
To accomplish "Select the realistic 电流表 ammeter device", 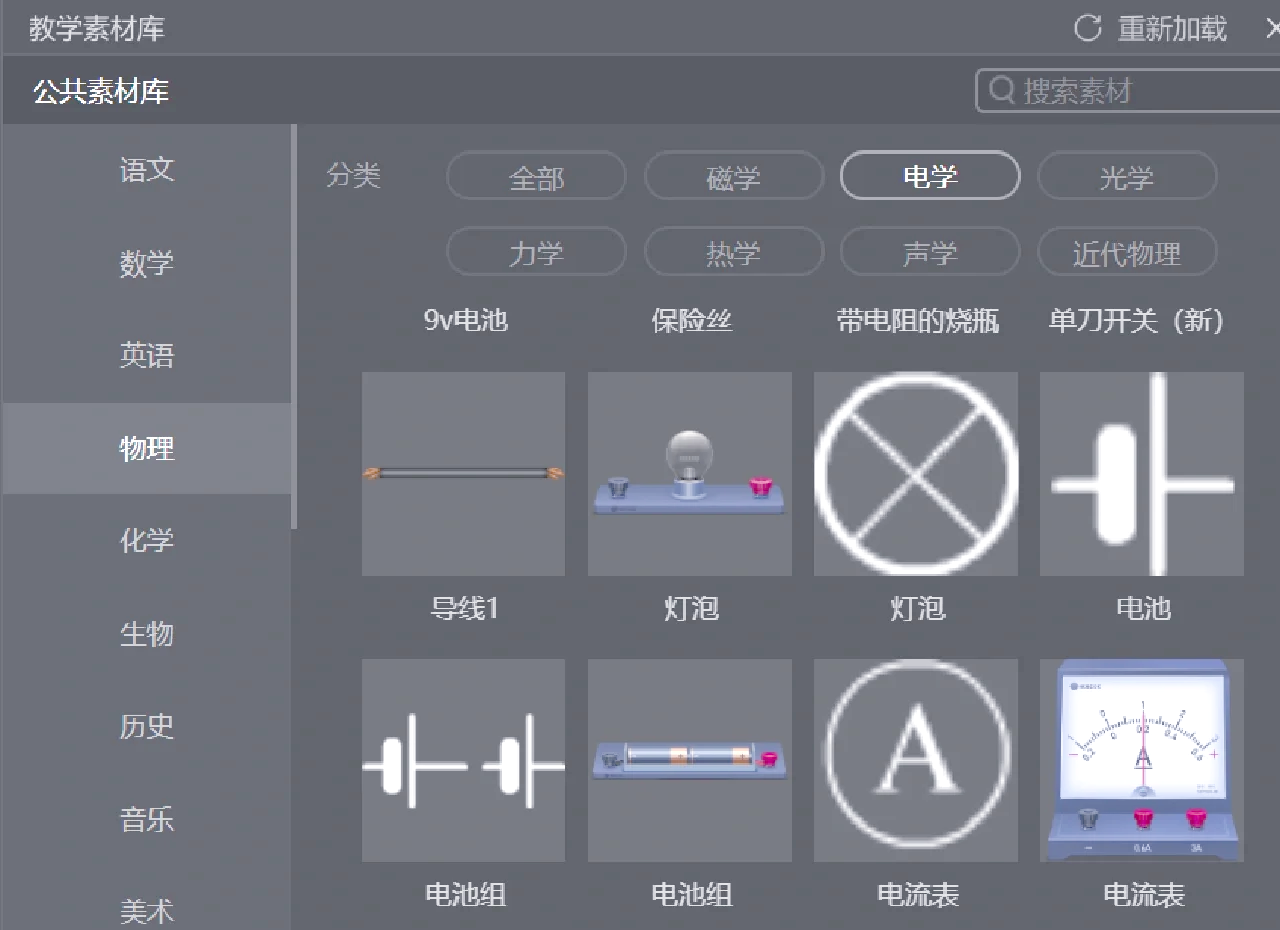I will click(x=1142, y=760).
